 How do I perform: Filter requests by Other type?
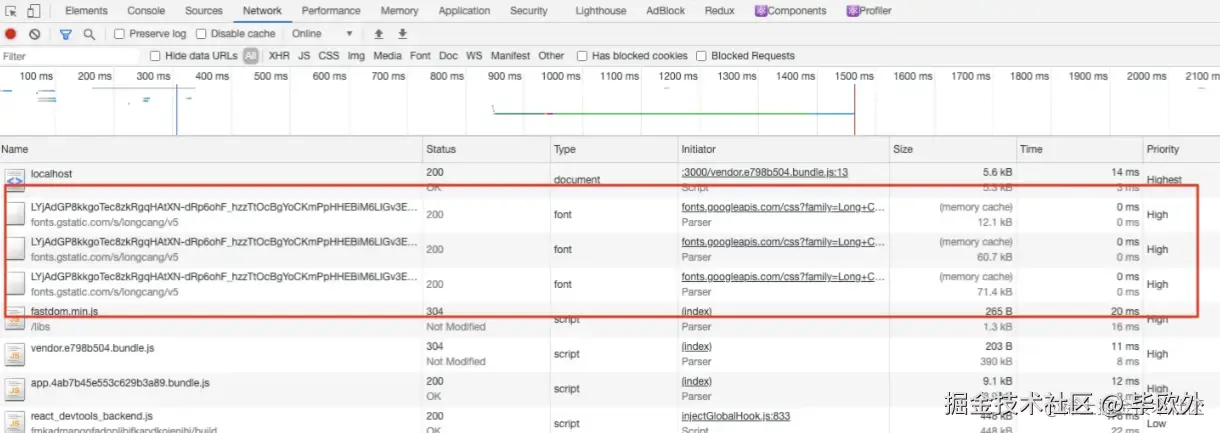point(551,56)
